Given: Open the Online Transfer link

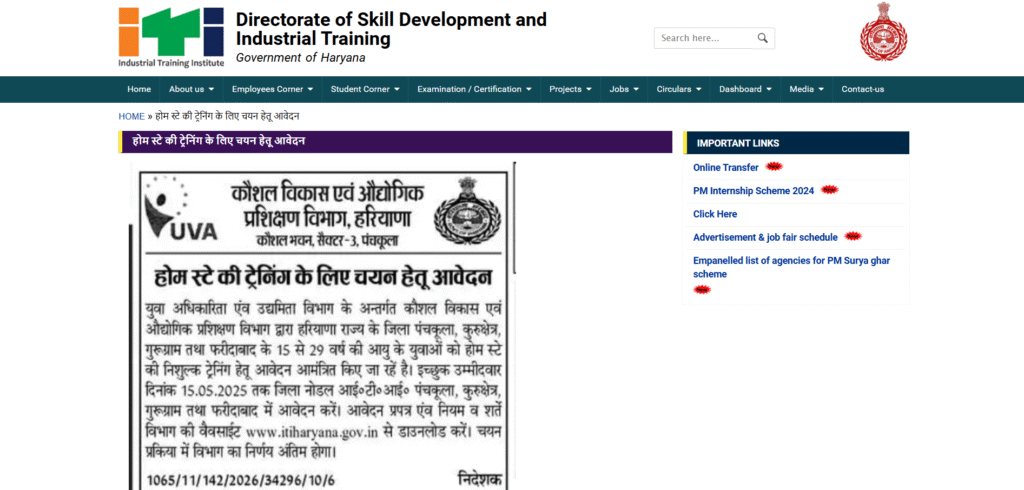Looking at the screenshot, I should [x=725, y=167].
